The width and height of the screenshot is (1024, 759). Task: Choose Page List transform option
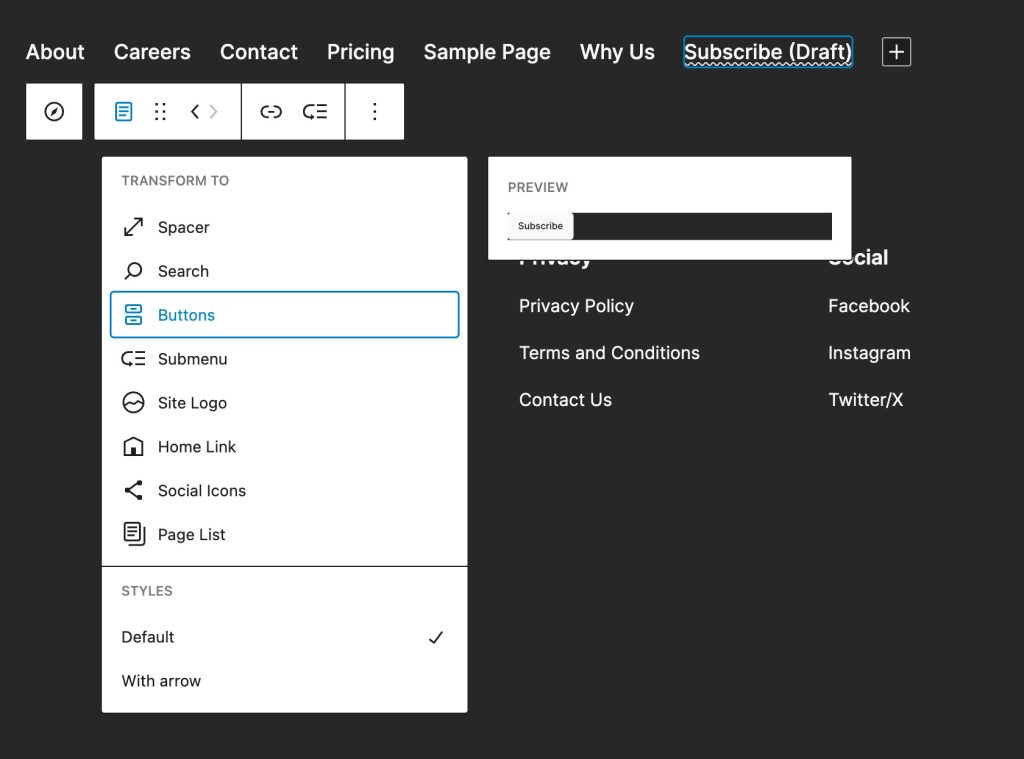coord(191,534)
